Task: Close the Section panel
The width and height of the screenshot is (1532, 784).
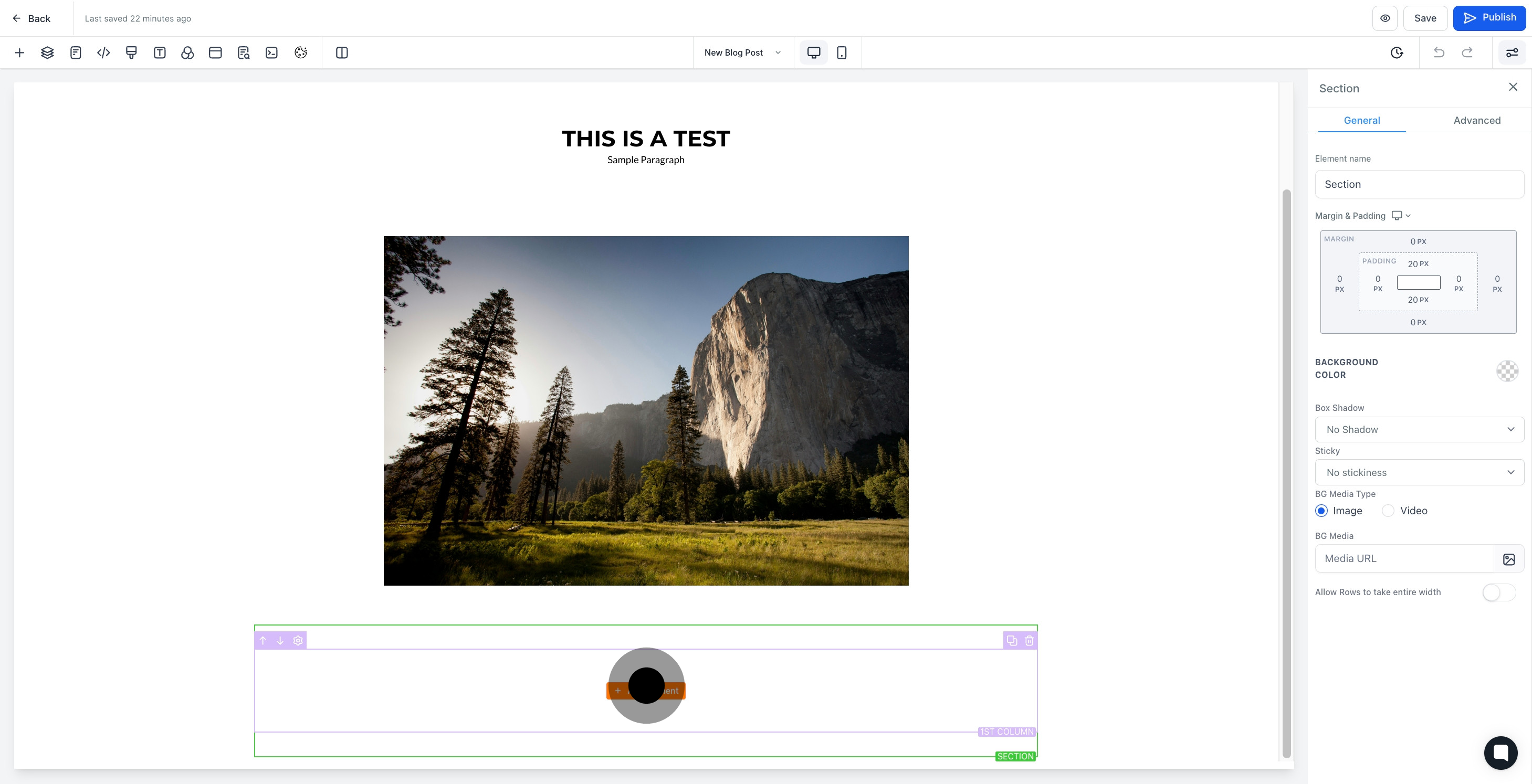Action: [x=1513, y=88]
